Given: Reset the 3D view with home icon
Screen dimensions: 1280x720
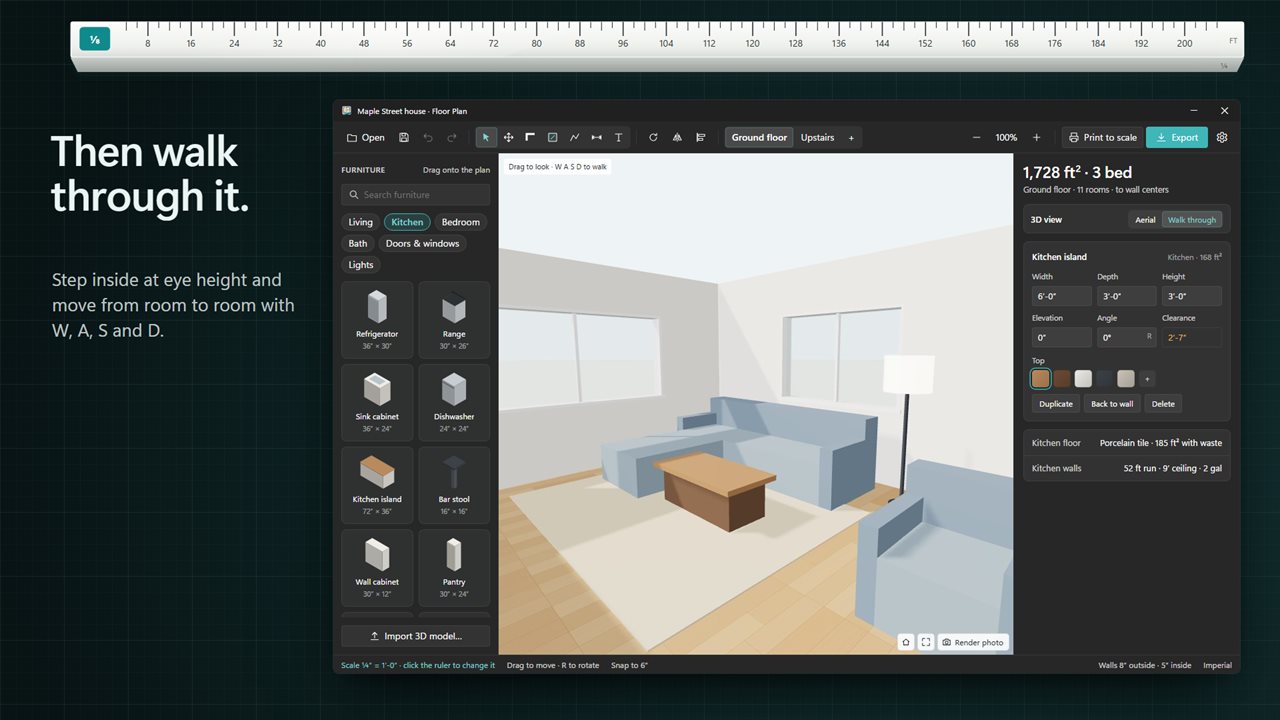Looking at the screenshot, I should (906, 642).
